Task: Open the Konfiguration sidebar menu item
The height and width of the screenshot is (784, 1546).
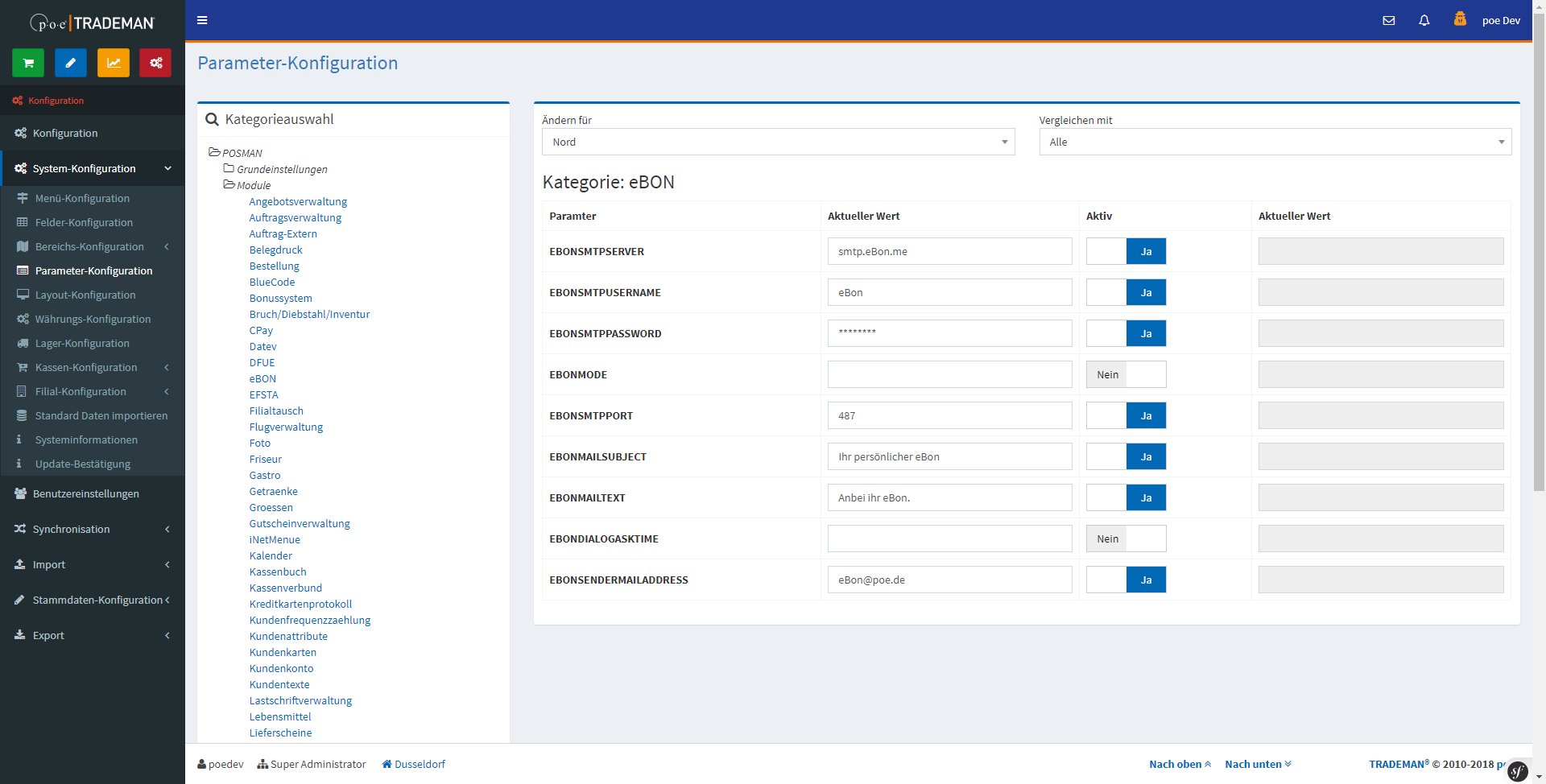Action: pos(93,133)
